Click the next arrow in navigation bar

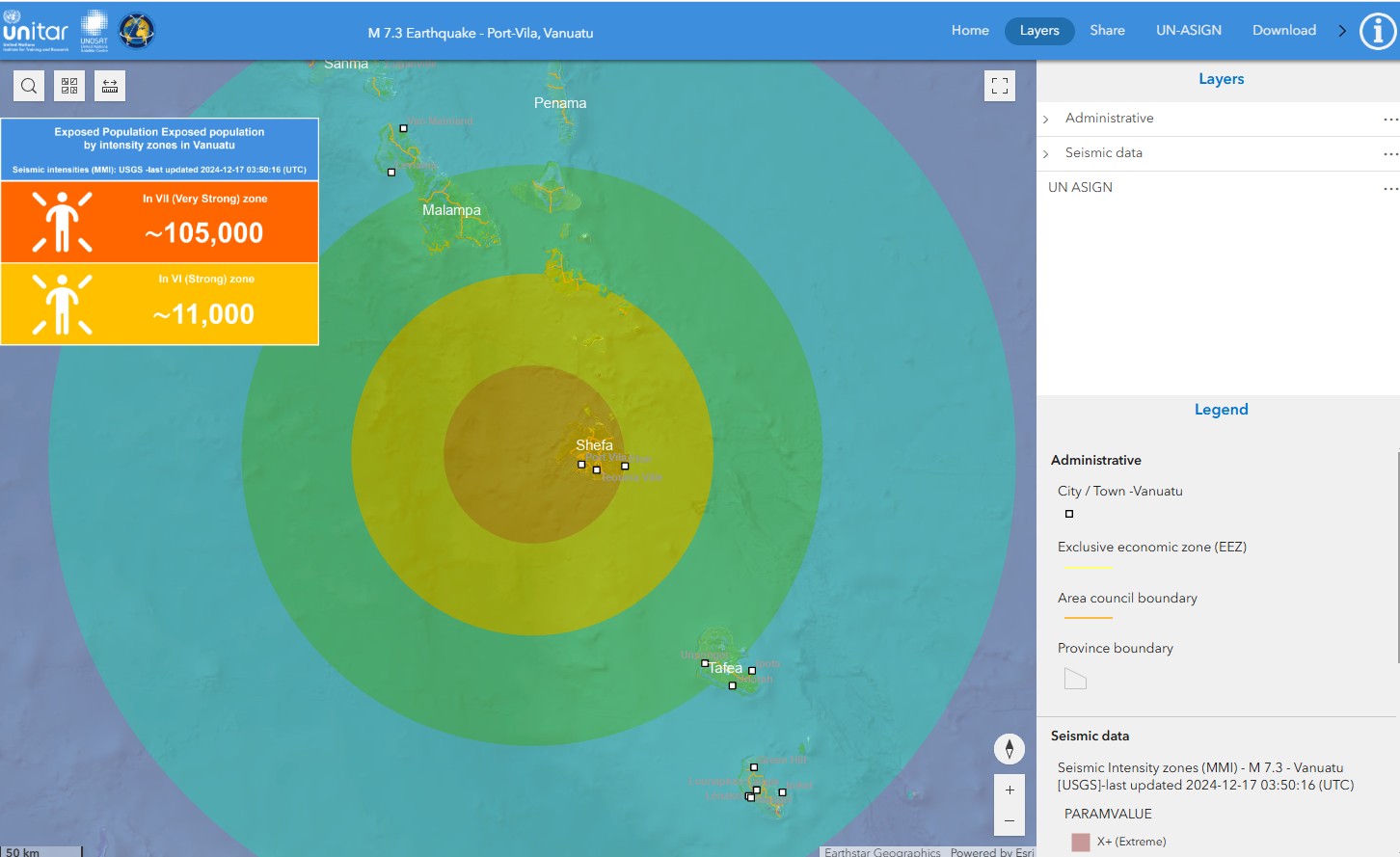pyautogui.click(x=1342, y=31)
